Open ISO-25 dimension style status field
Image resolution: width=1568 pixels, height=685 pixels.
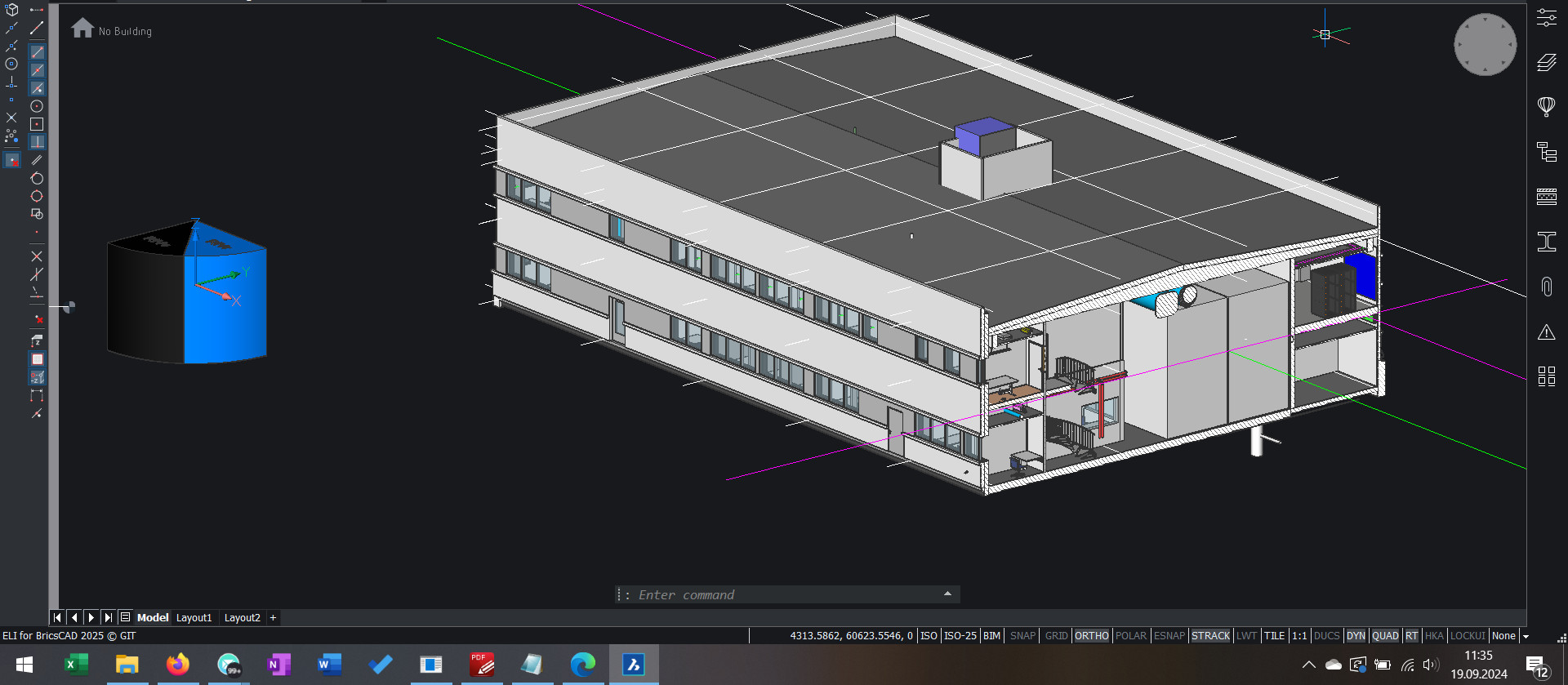click(x=960, y=635)
